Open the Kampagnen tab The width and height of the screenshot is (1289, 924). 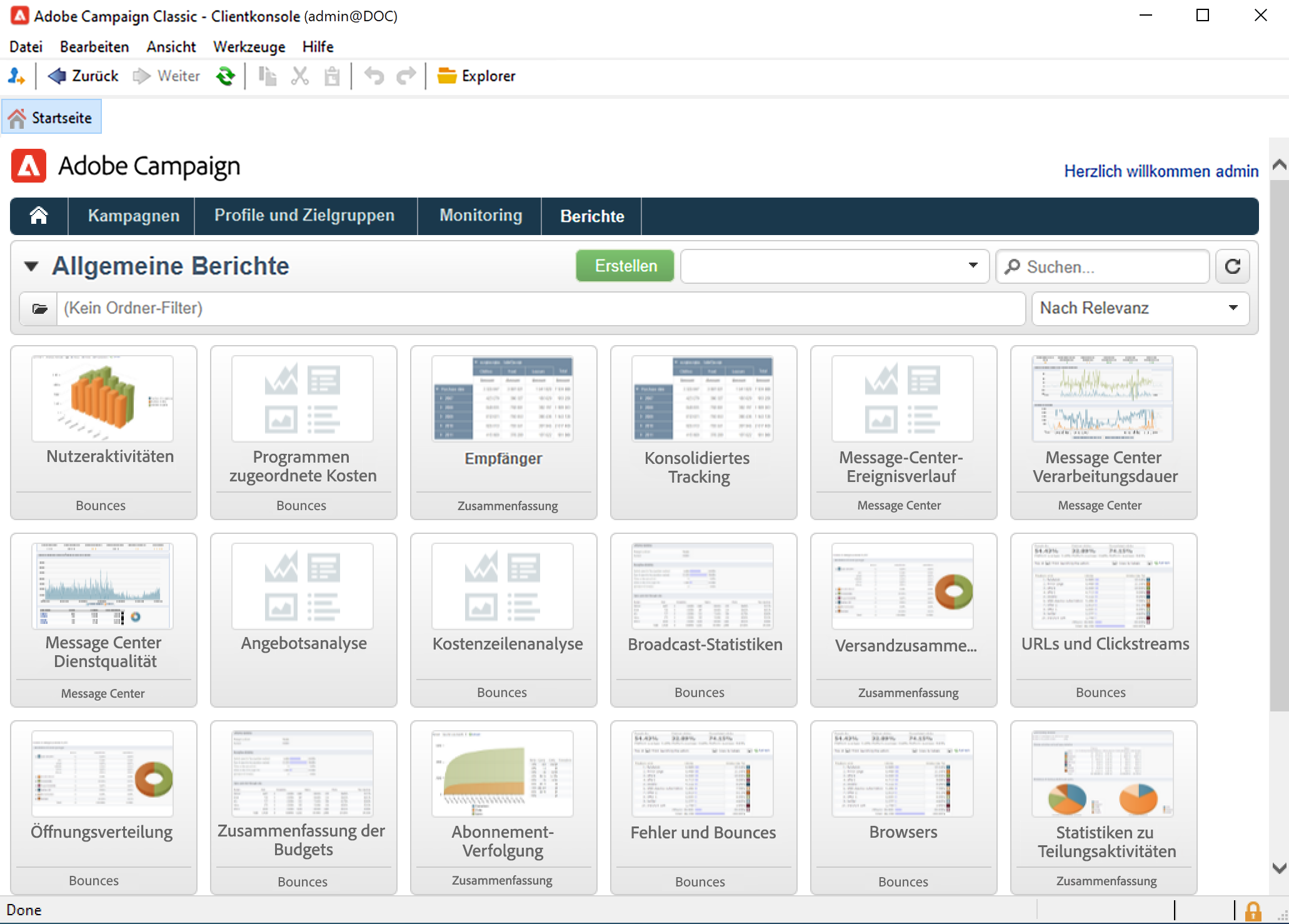[x=133, y=216]
